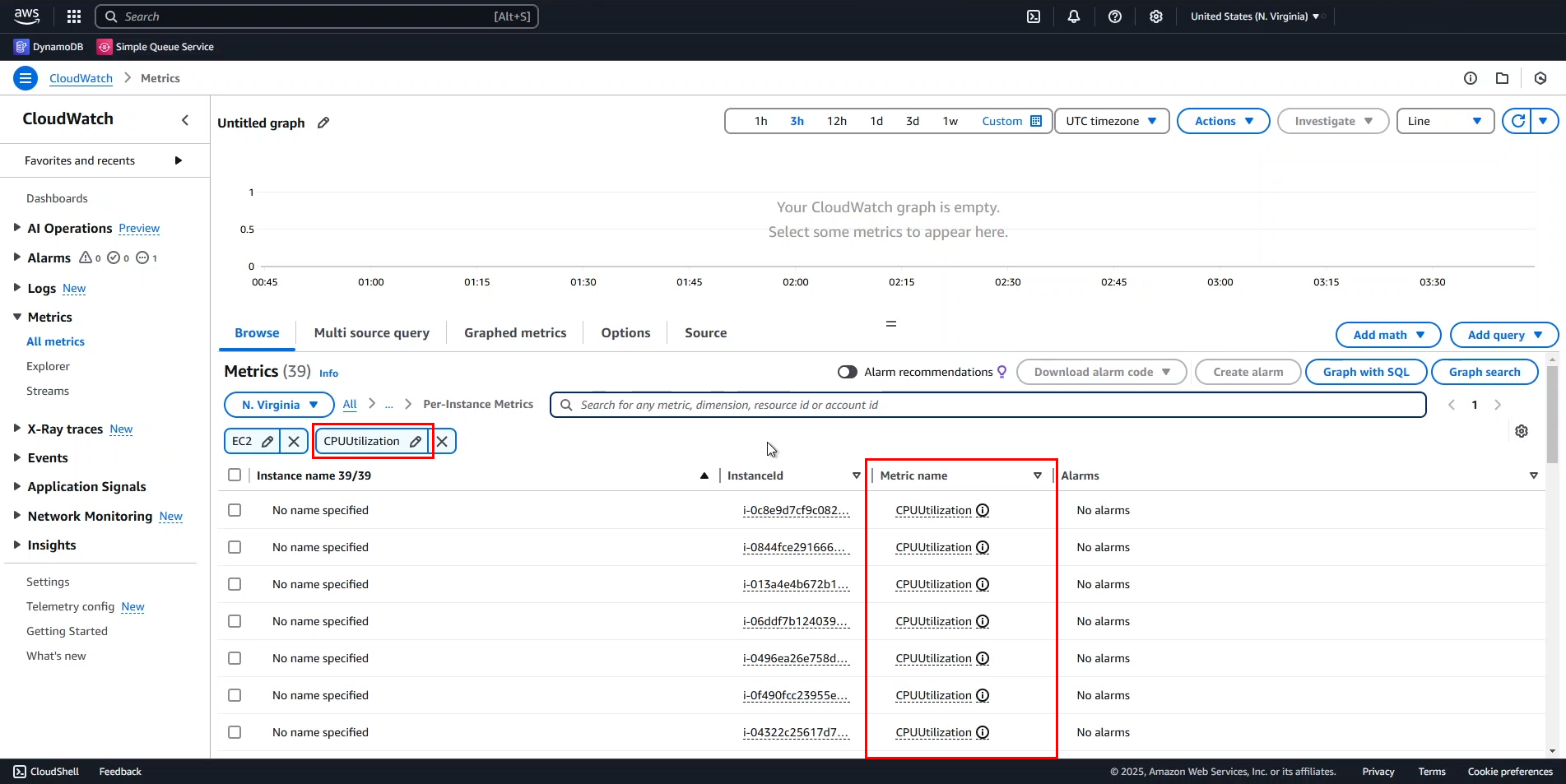Open the notifications bell icon

(x=1074, y=16)
